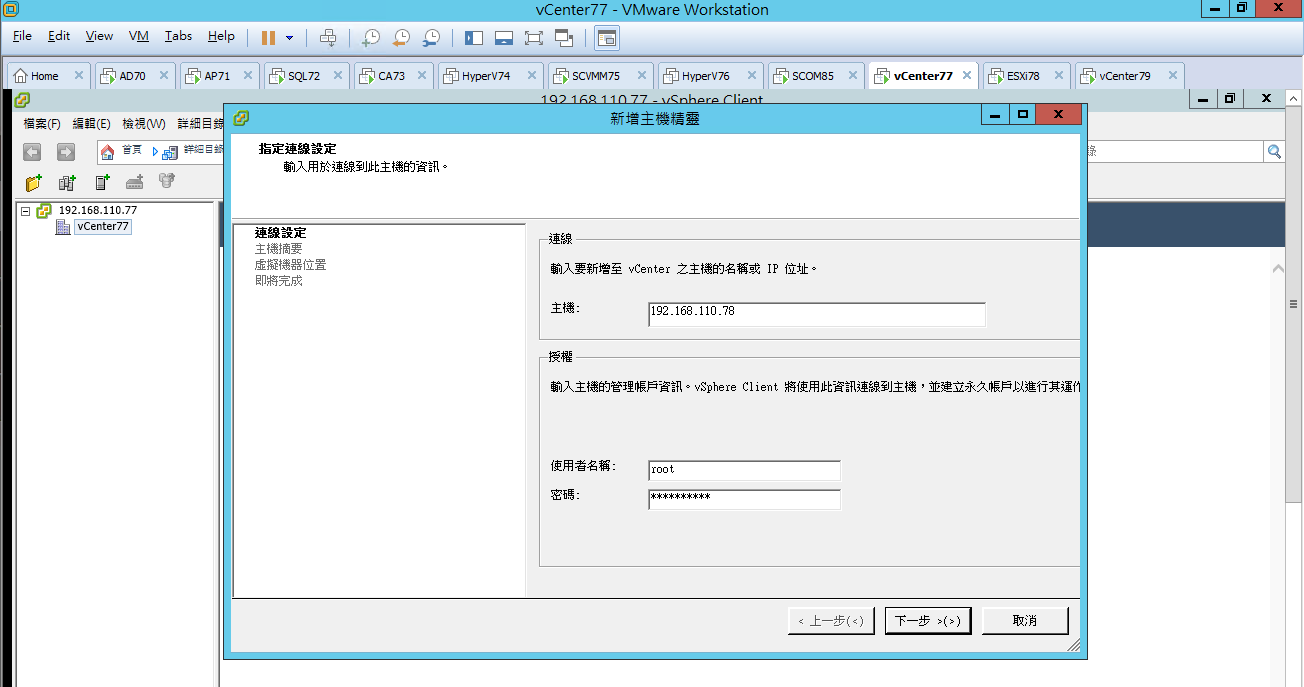The height and width of the screenshot is (687, 1304).
Task: Click the revert to snapshot icon
Action: click(401, 37)
